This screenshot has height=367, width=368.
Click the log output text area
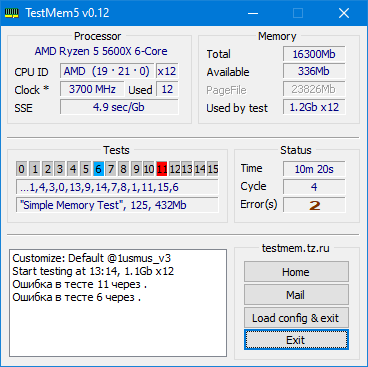[118, 303]
